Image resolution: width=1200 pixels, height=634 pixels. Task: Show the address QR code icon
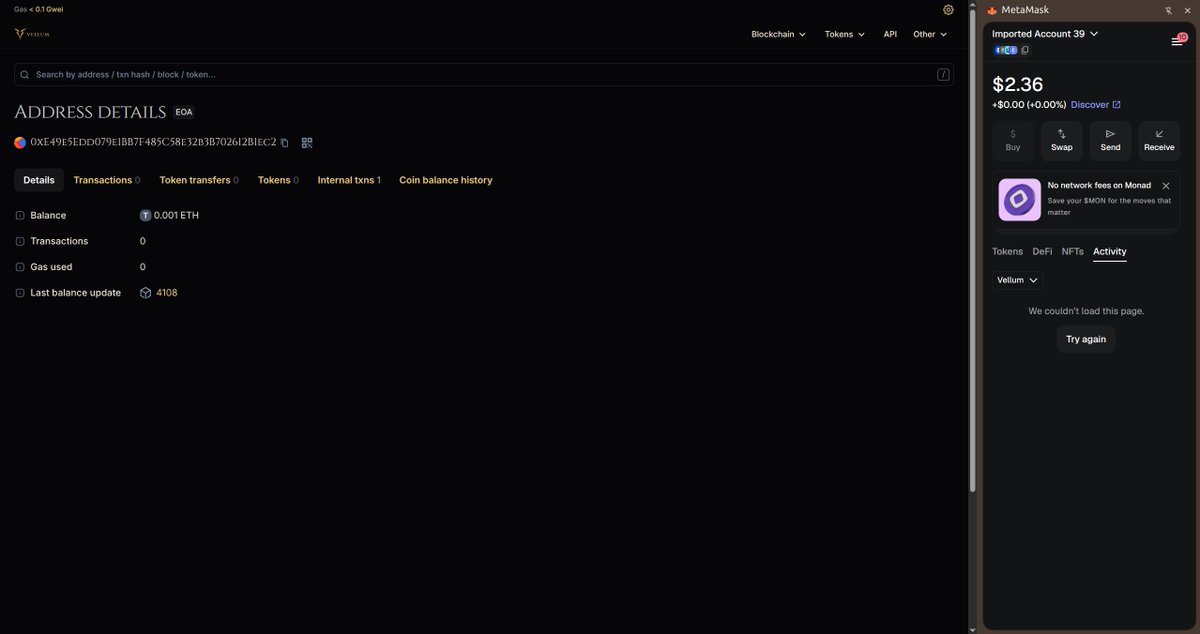[x=307, y=143]
